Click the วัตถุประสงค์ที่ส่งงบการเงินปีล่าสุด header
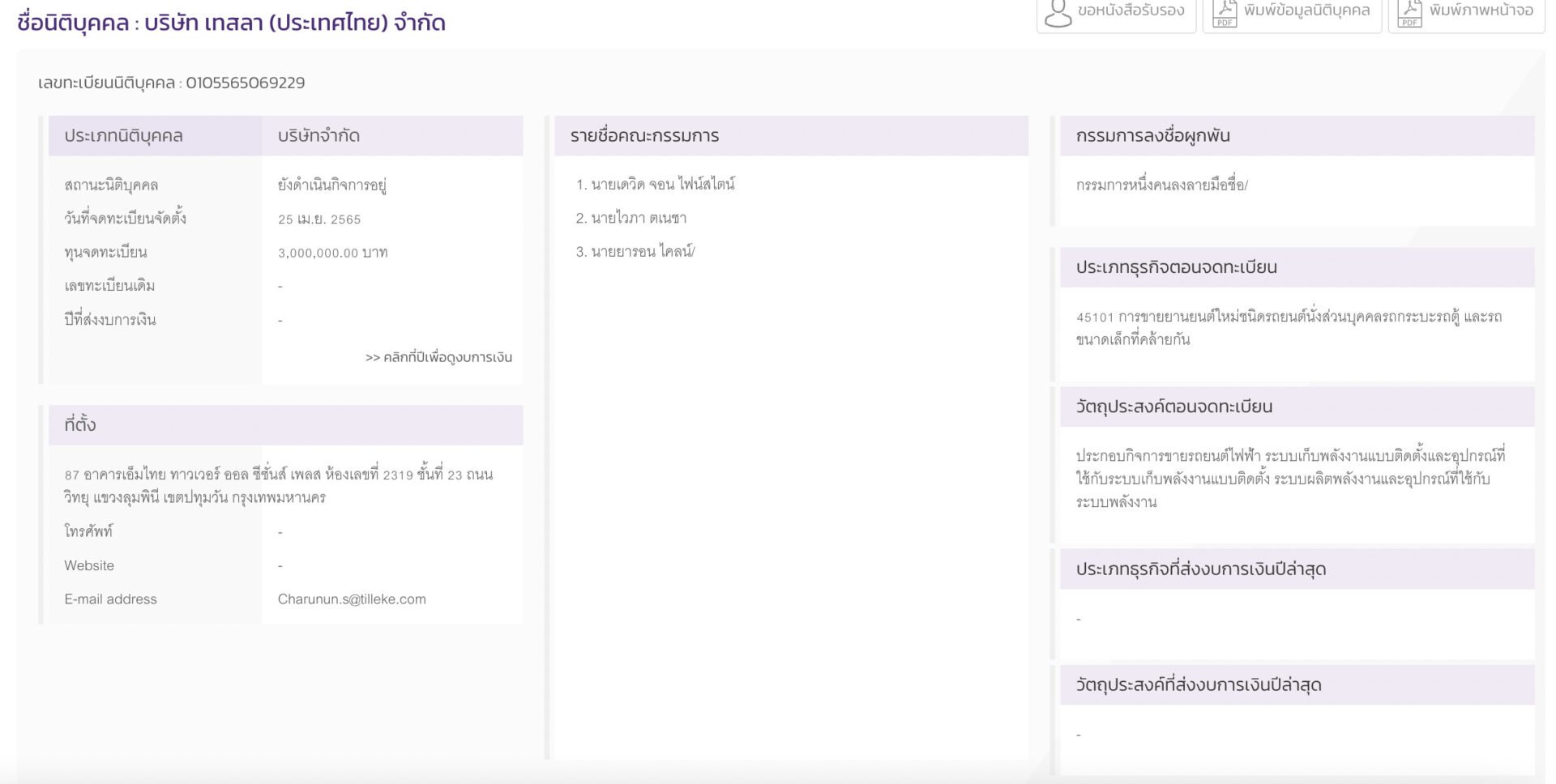 1297,685
